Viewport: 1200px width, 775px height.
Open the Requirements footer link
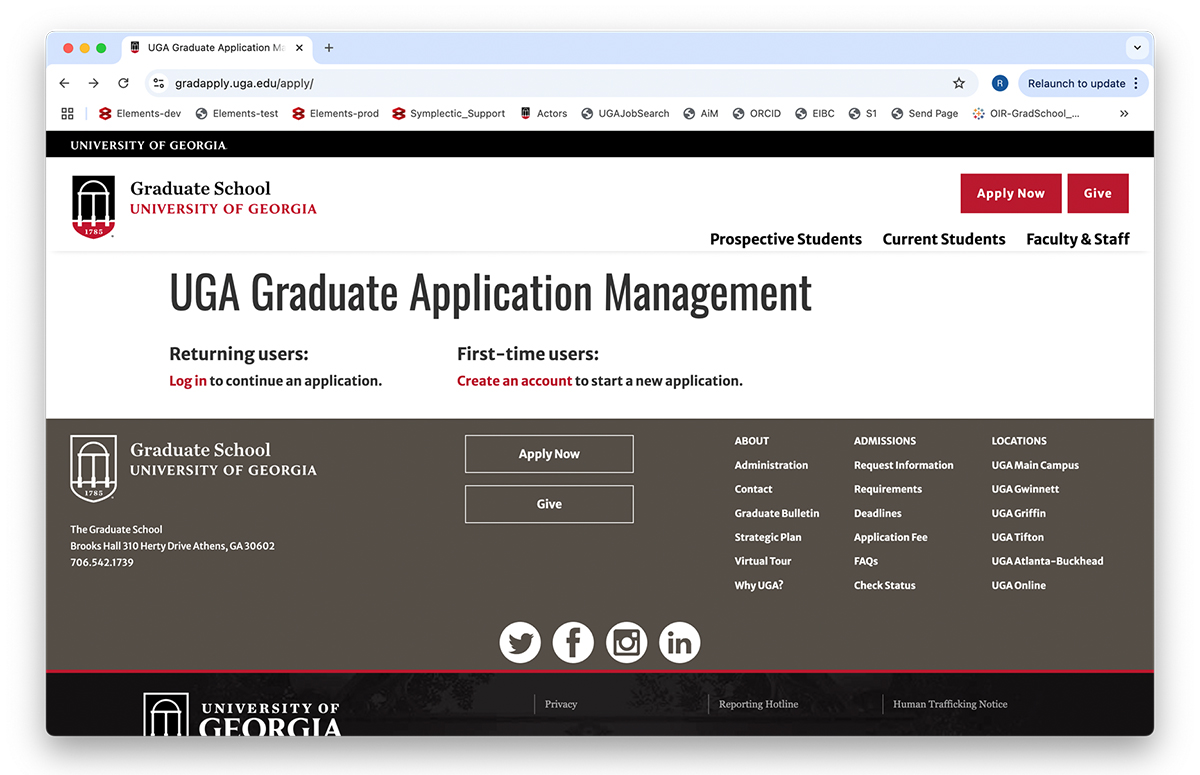pyautogui.click(x=888, y=489)
